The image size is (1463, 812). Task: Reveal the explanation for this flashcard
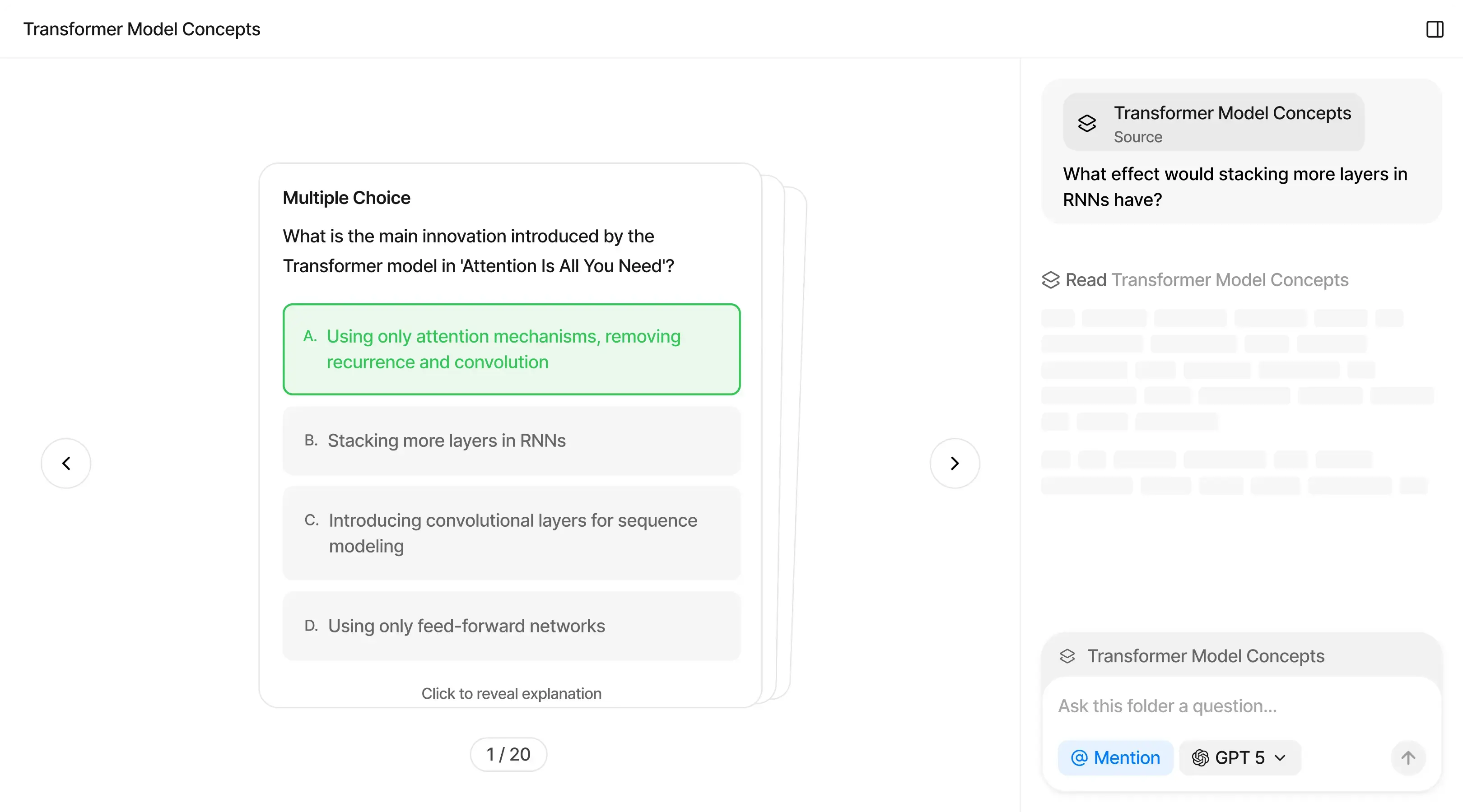(x=511, y=693)
